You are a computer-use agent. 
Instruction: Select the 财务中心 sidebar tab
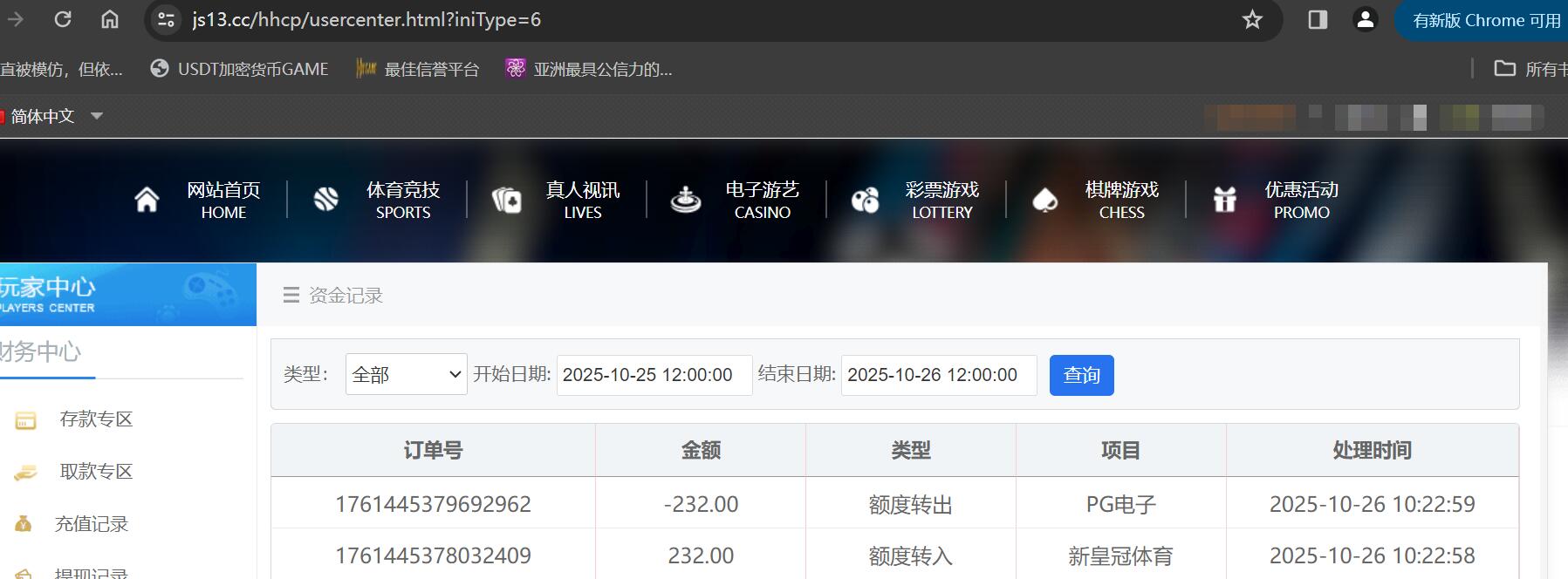point(41,352)
